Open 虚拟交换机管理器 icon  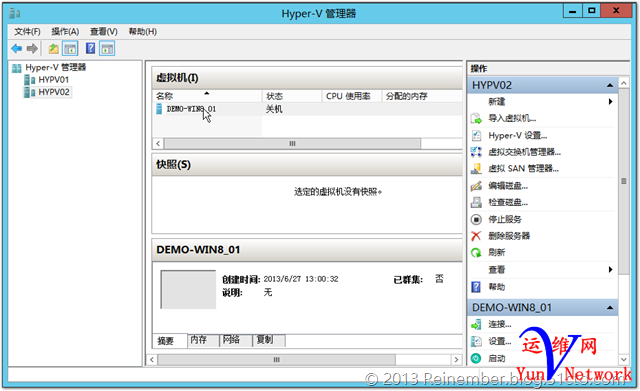pos(476,152)
